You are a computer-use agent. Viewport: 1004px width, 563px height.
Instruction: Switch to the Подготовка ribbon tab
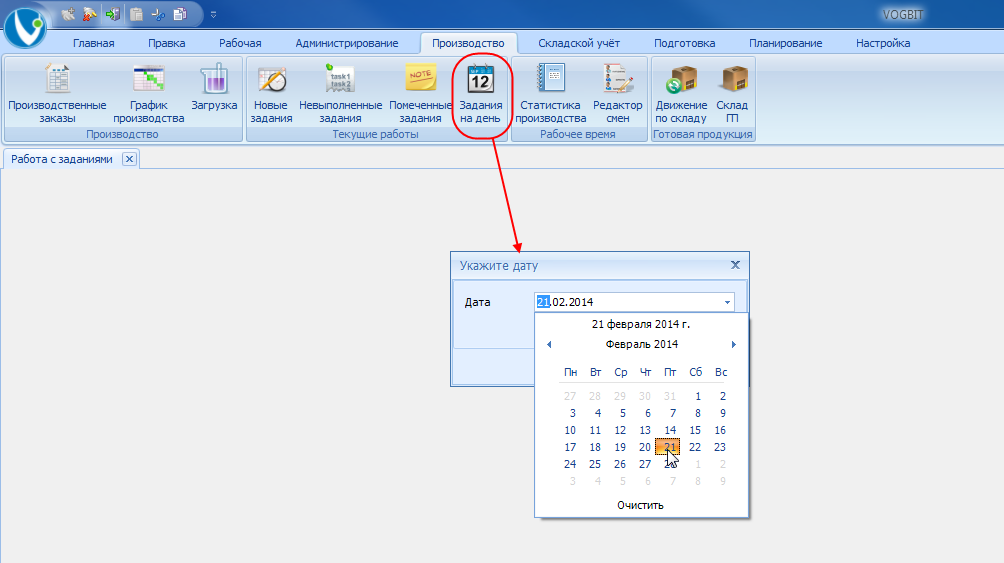(684, 43)
